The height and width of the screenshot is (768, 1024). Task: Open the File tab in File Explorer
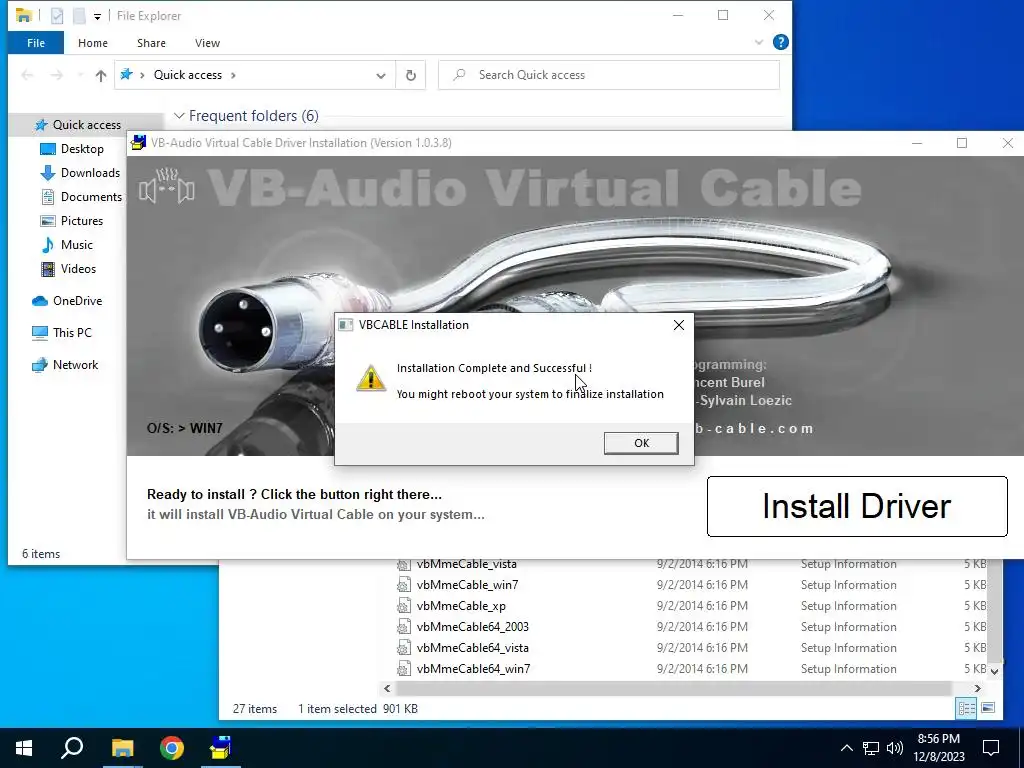(36, 43)
